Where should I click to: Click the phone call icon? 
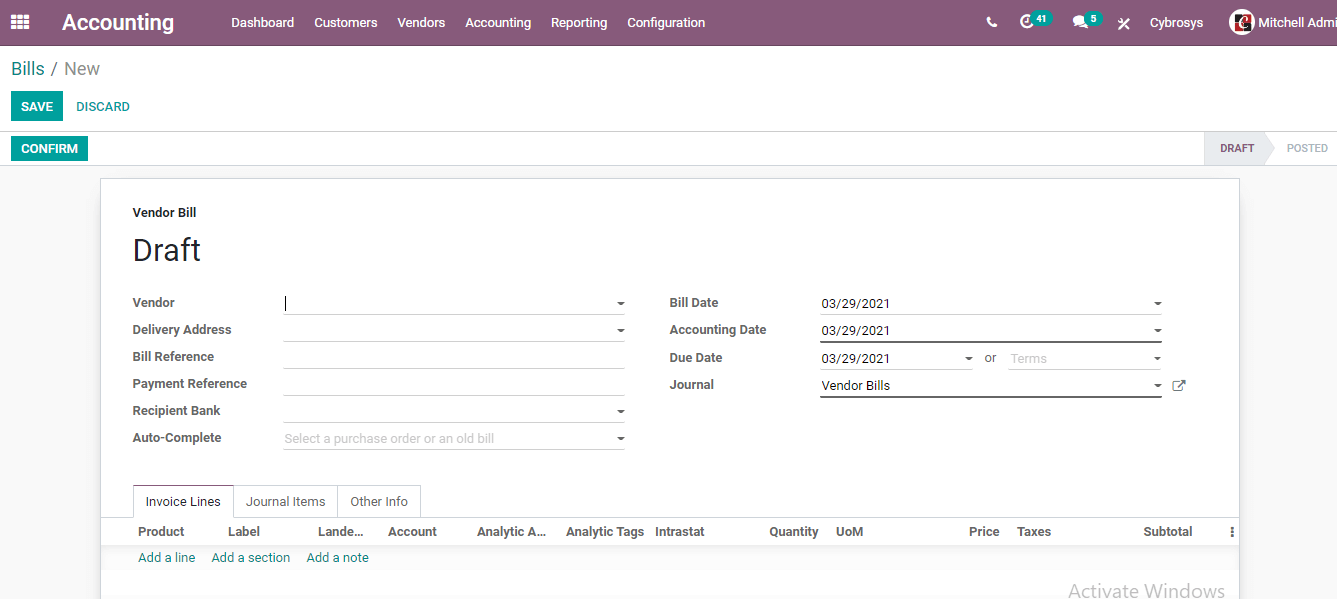coord(991,22)
